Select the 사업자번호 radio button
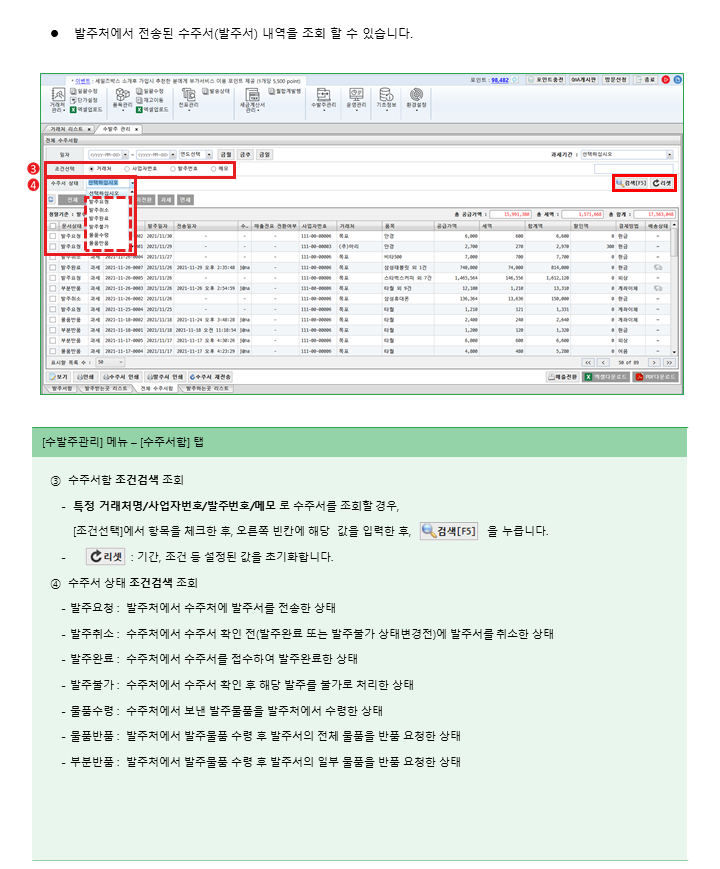The width and height of the screenshot is (720, 869). 127,169
